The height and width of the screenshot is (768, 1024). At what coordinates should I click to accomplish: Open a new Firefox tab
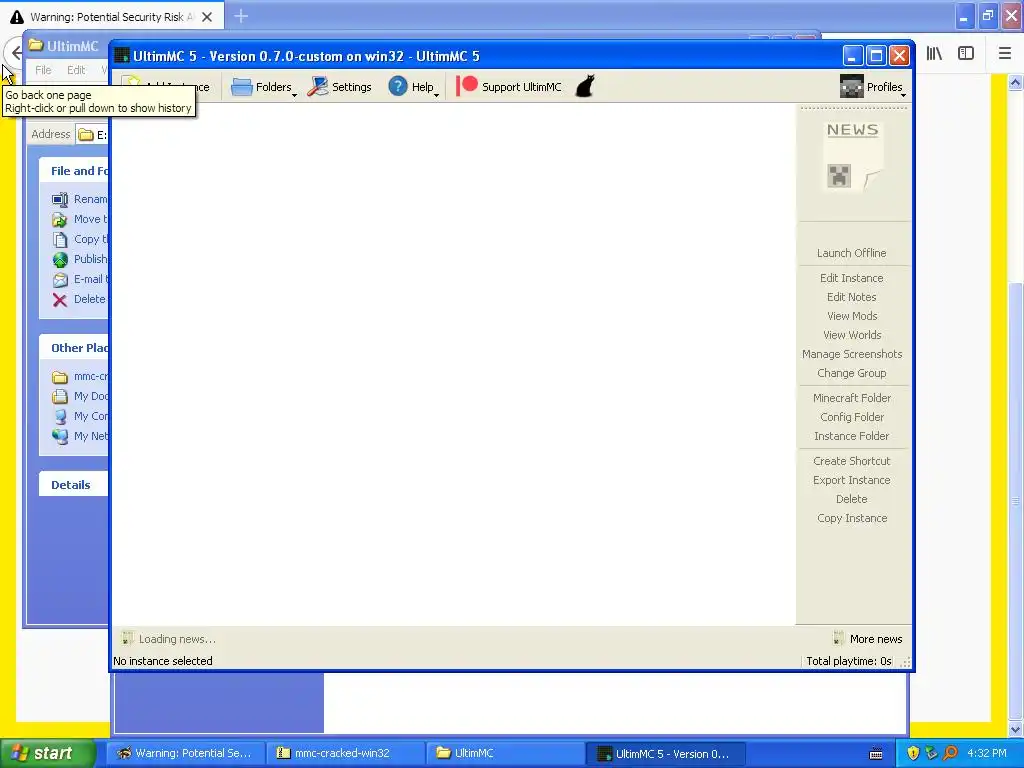pyautogui.click(x=241, y=16)
